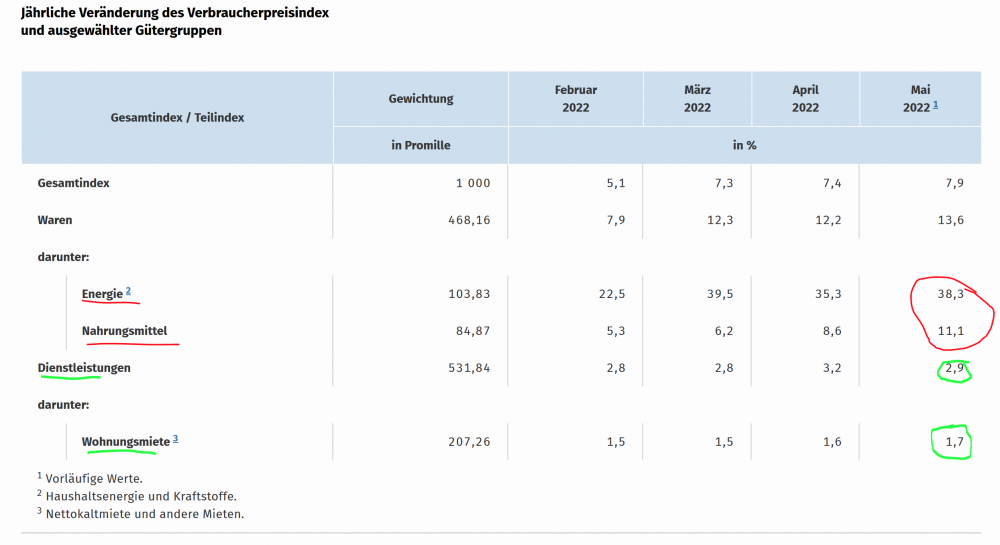Select the green-circled Dienstleistungen value 2,9
Screen dimensions: 1000x545
953,368
